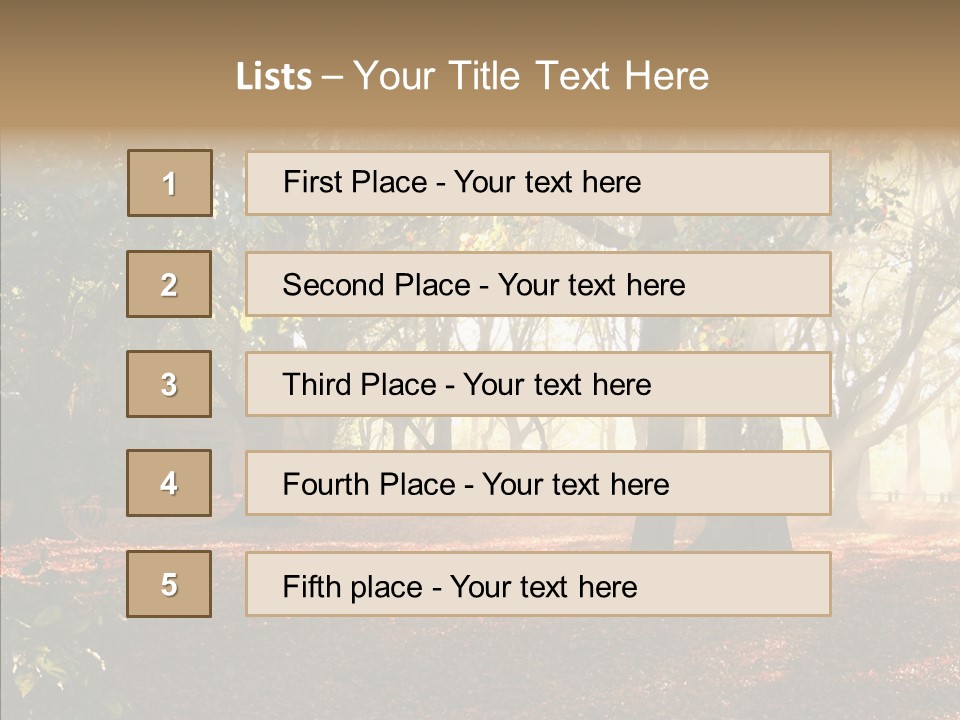Click the number 3 badge
Screen dimensions: 960x720
pyautogui.click(x=169, y=384)
